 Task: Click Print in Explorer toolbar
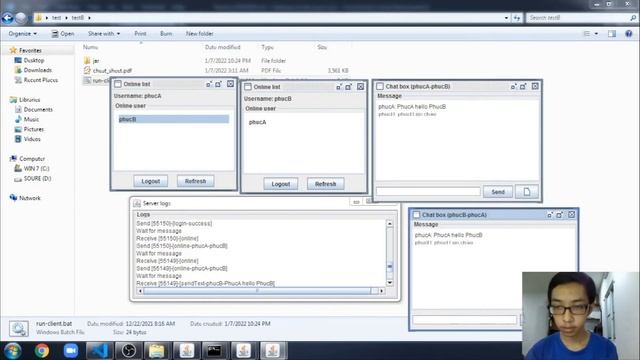tap(140, 34)
